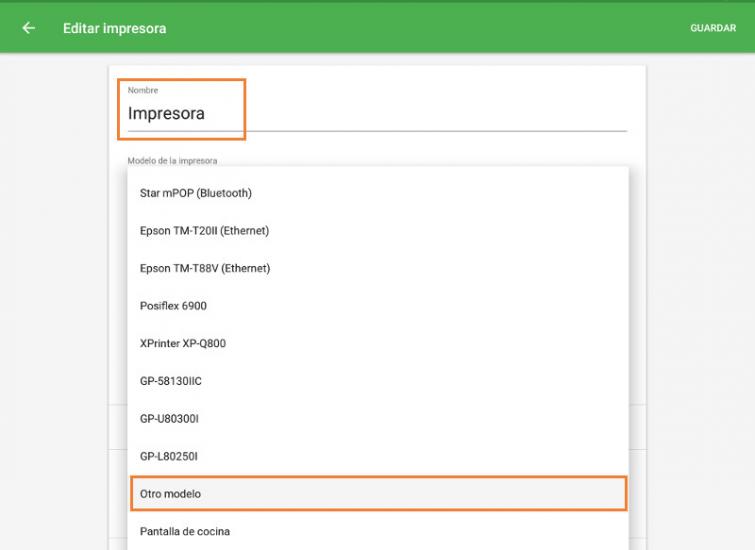
Task: Pick Epson TM-T88V (Ethernet) from list
Action: [x=205, y=268]
